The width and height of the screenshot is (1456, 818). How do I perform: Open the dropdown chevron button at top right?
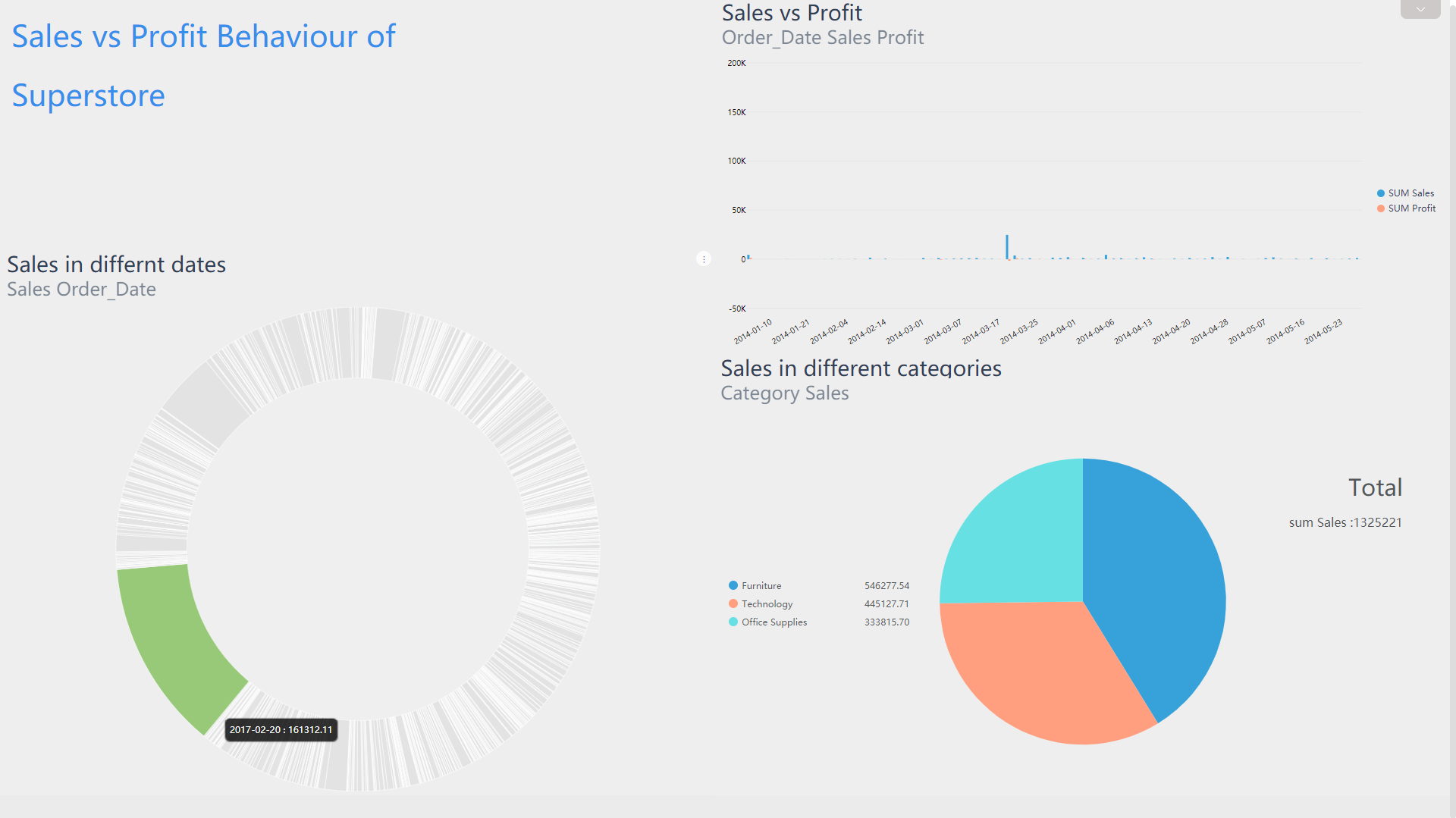pyautogui.click(x=1420, y=9)
